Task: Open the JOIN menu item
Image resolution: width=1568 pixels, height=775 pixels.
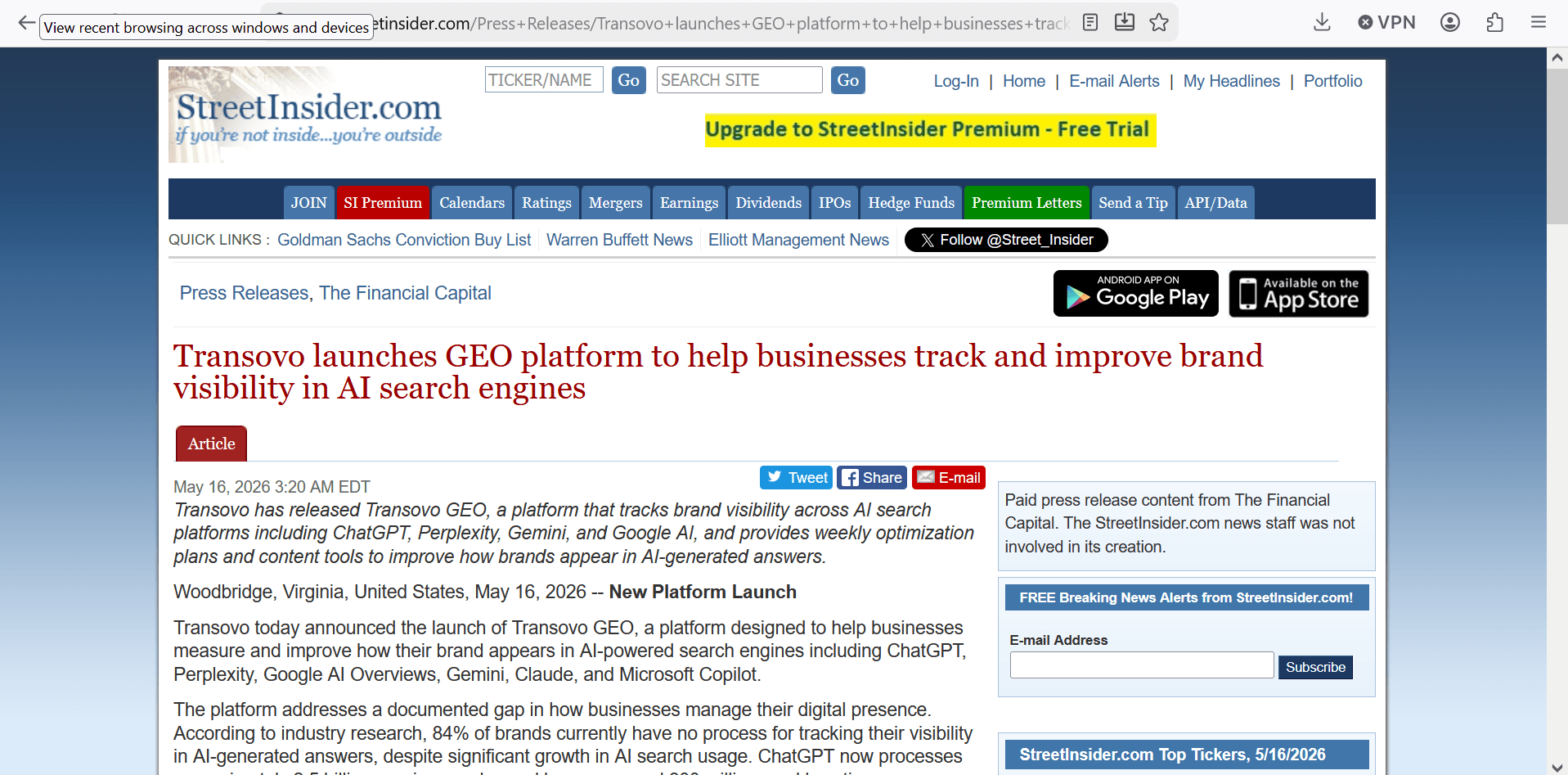Action: [x=309, y=203]
